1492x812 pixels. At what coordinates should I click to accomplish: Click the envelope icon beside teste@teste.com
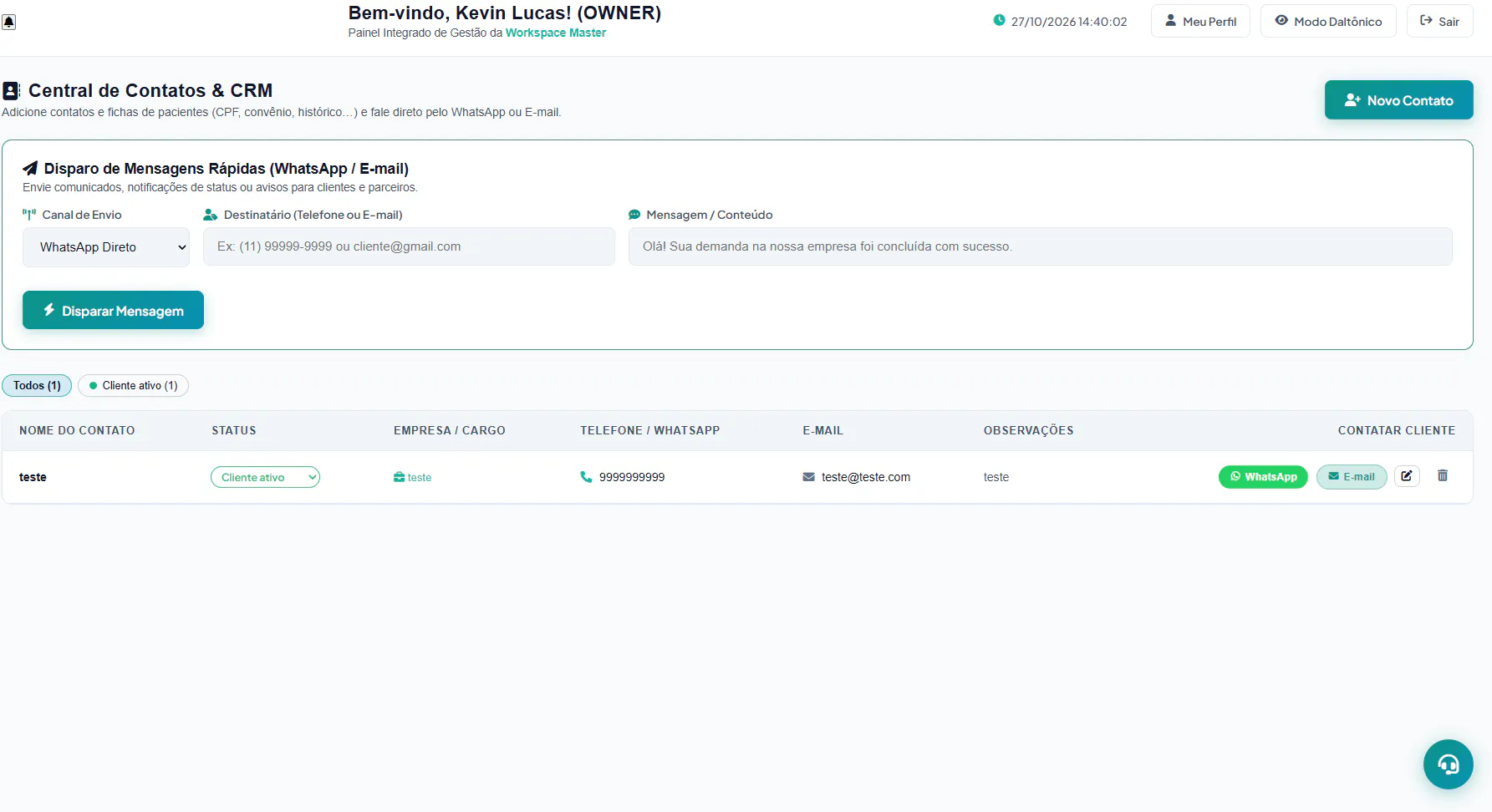click(x=808, y=477)
